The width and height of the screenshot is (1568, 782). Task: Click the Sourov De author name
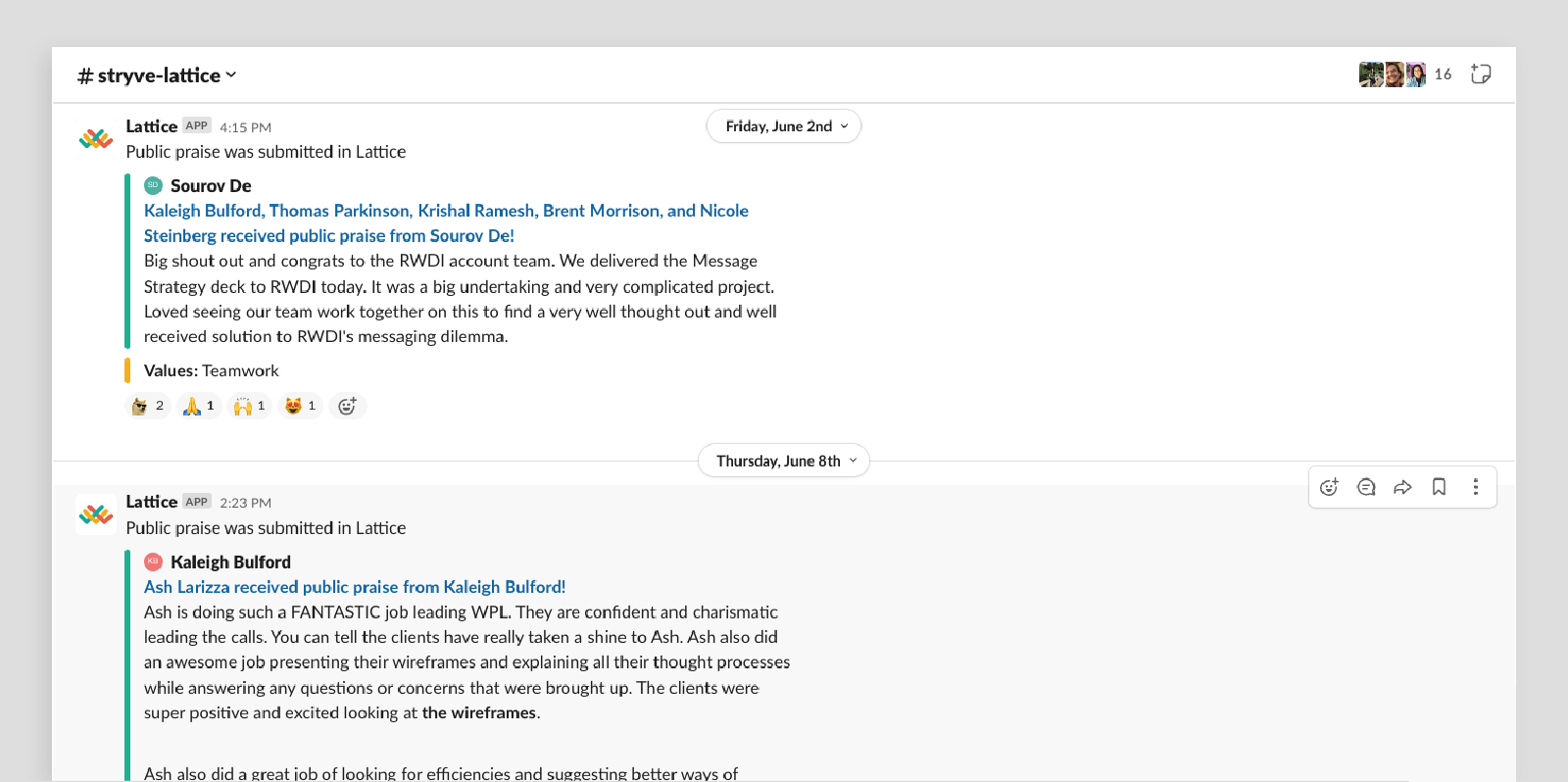[x=211, y=186]
